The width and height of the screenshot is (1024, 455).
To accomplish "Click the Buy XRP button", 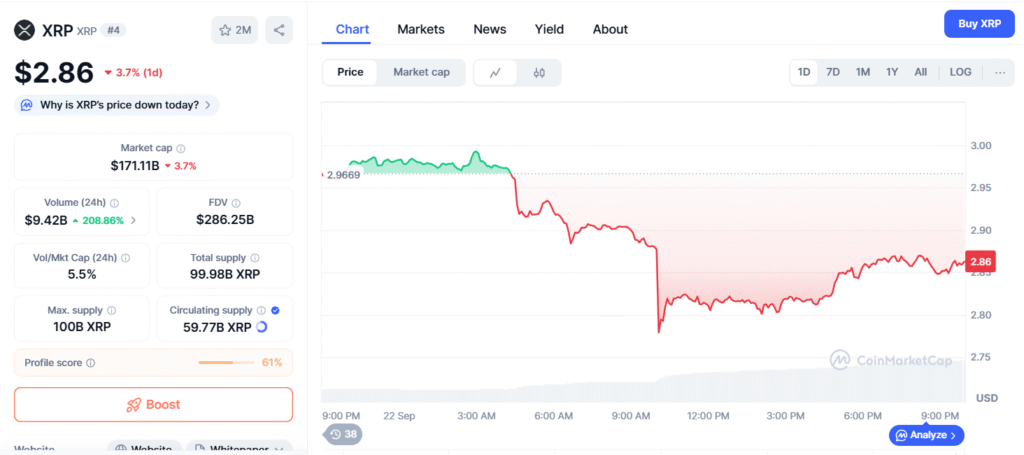I will click(979, 23).
